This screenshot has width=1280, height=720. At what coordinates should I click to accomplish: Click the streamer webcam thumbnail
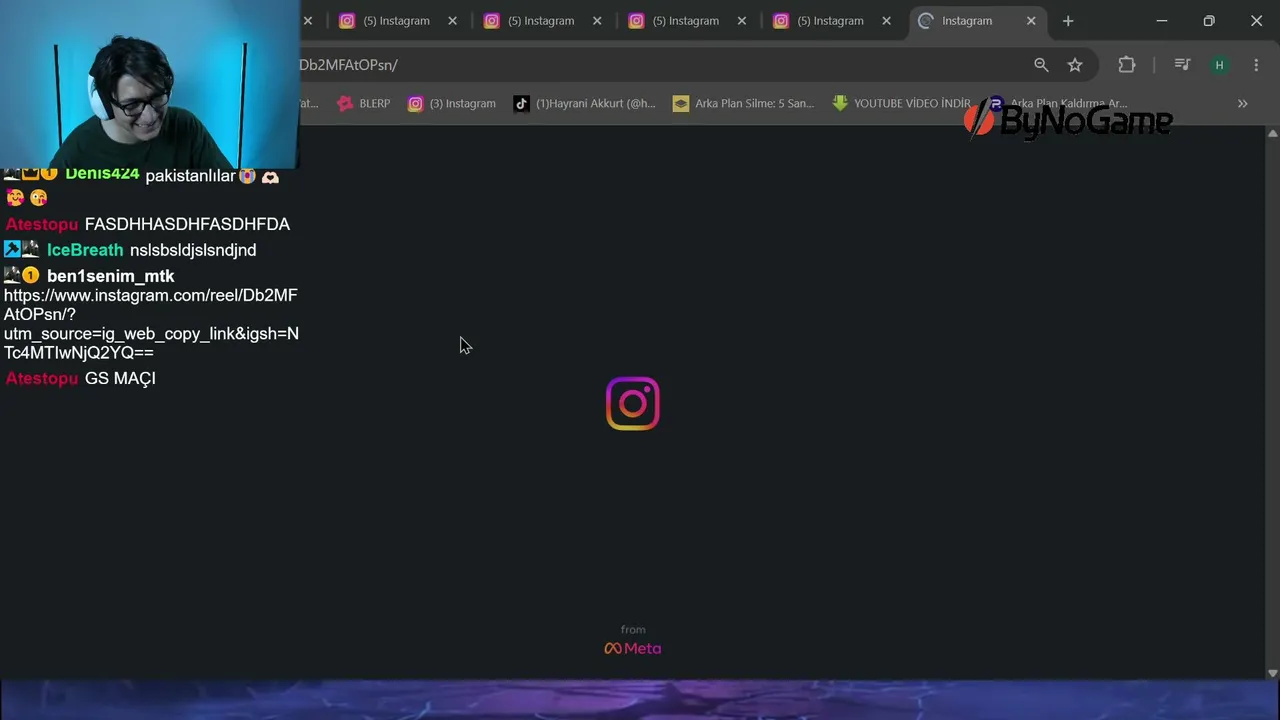click(150, 84)
